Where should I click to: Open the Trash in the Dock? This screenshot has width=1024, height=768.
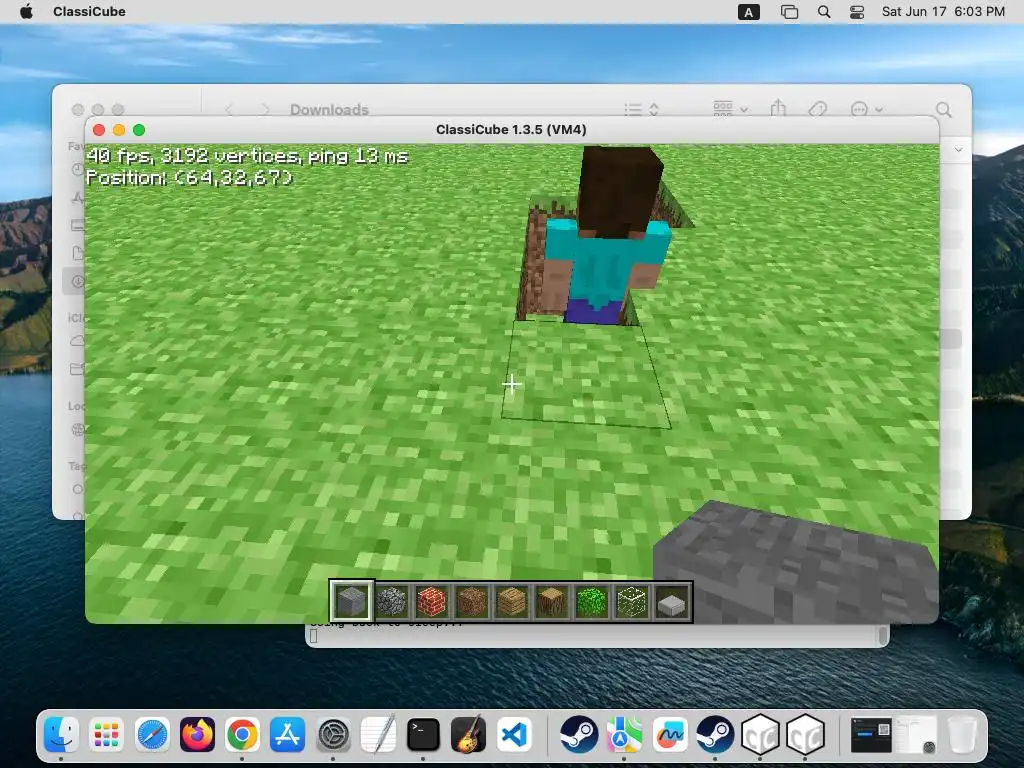tap(962, 735)
